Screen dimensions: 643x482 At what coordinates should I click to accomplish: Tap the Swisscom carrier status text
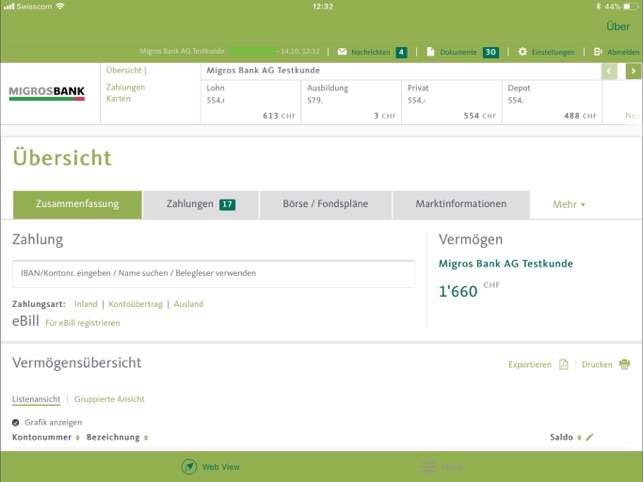click(x=34, y=7)
